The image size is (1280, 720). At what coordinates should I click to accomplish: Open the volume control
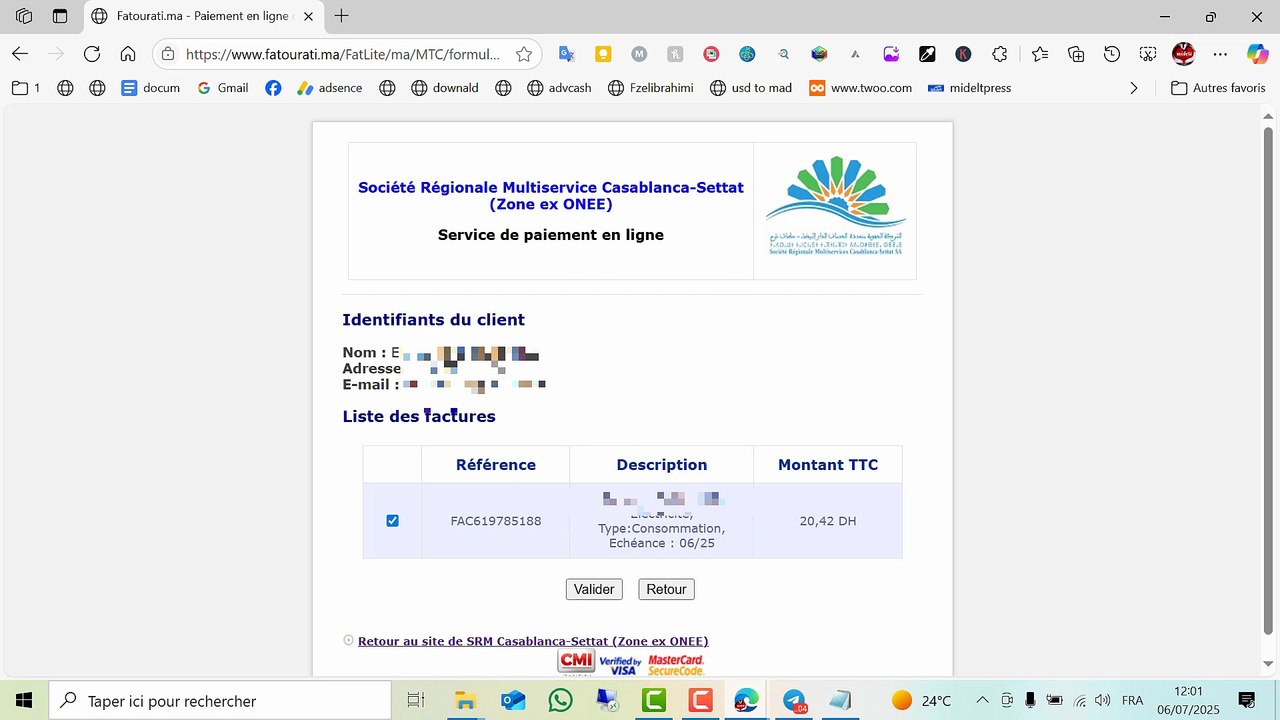point(1103,700)
